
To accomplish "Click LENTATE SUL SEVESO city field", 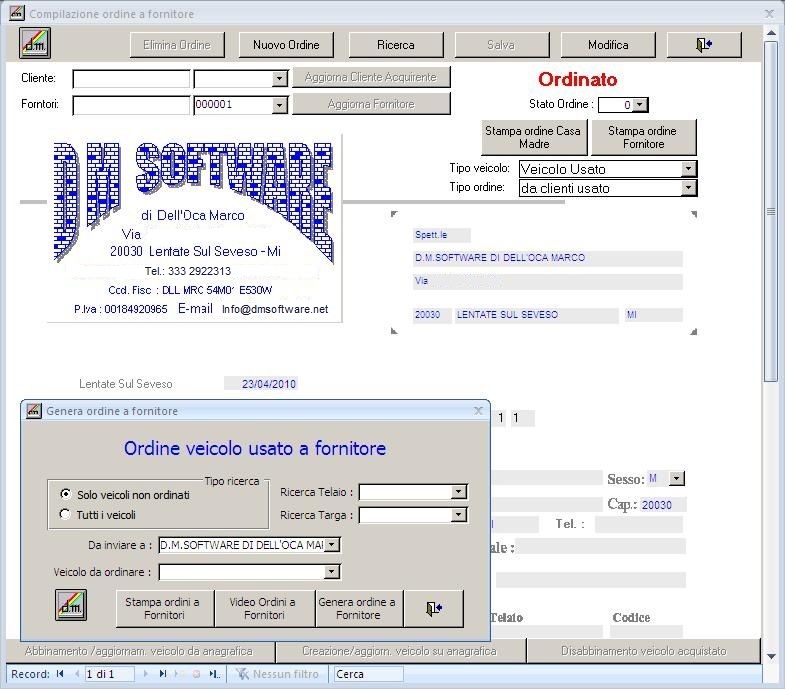I will pyautogui.click(x=536, y=315).
